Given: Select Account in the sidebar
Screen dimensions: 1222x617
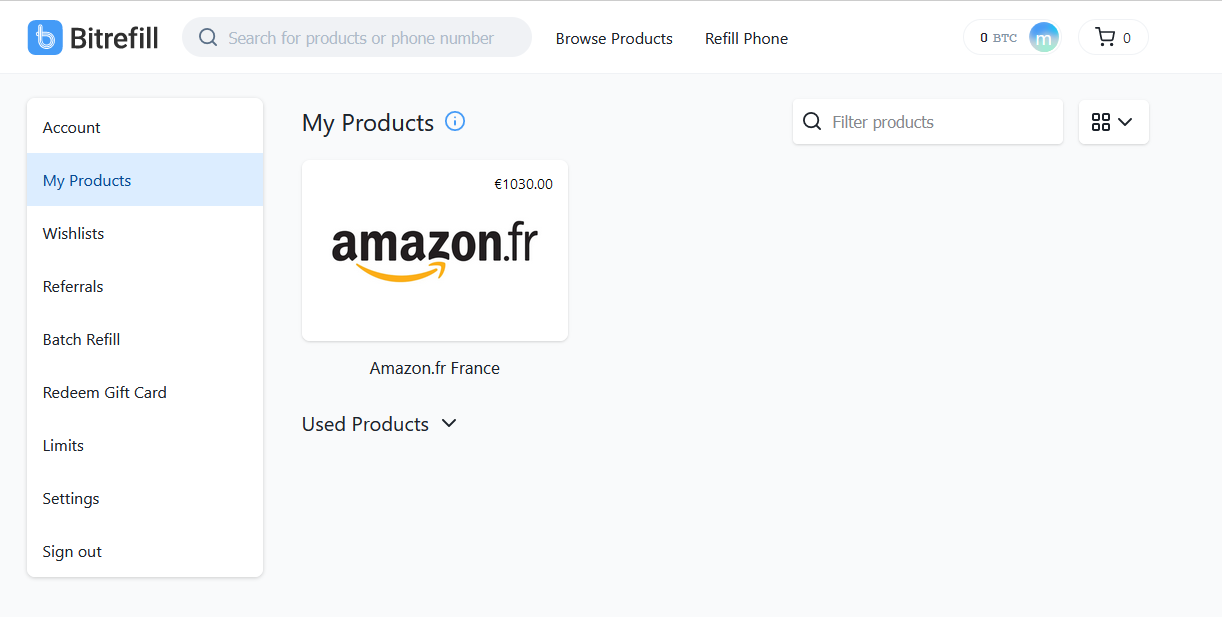Looking at the screenshot, I should click(x=71, y=127).
